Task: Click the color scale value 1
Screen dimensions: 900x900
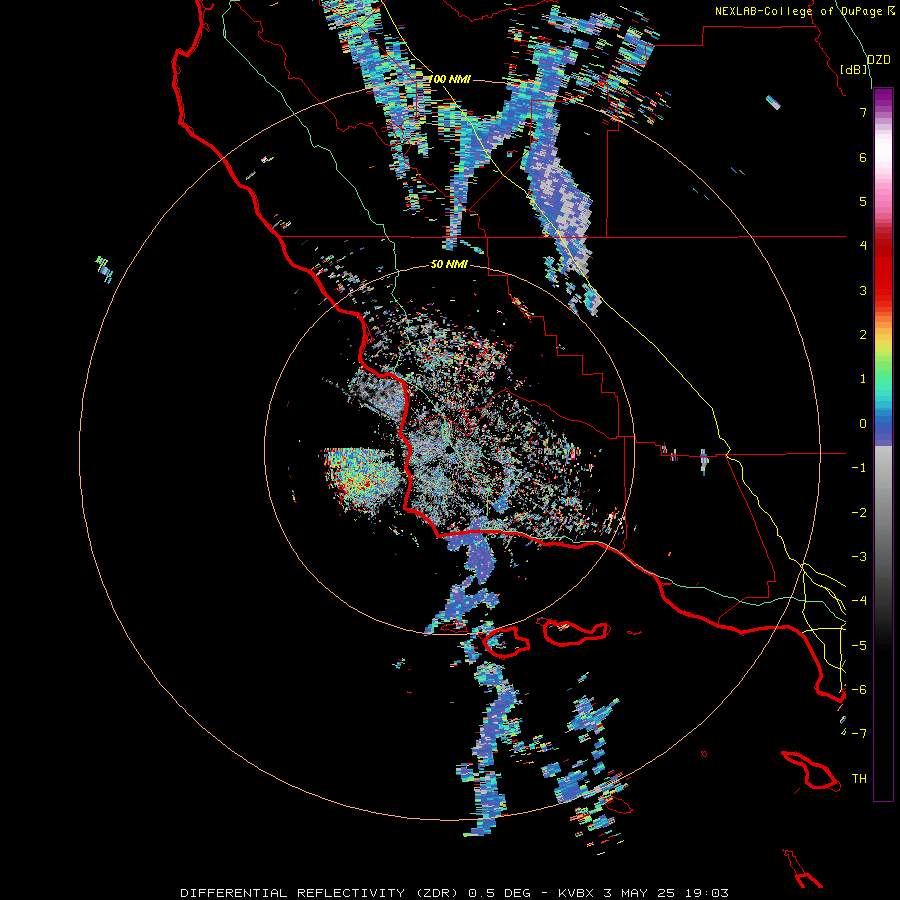Action: [x=863, y=379]
